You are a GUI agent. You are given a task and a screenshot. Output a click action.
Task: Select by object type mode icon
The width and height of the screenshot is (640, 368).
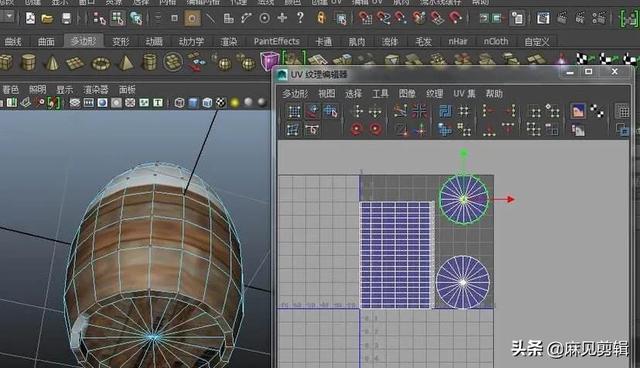(x=118, y=18)
